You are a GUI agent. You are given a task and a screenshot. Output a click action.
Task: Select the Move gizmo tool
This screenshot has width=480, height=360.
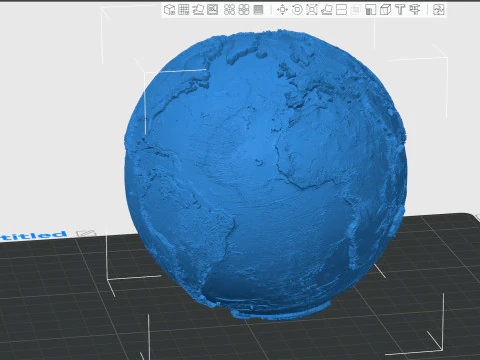pos(282,10)
